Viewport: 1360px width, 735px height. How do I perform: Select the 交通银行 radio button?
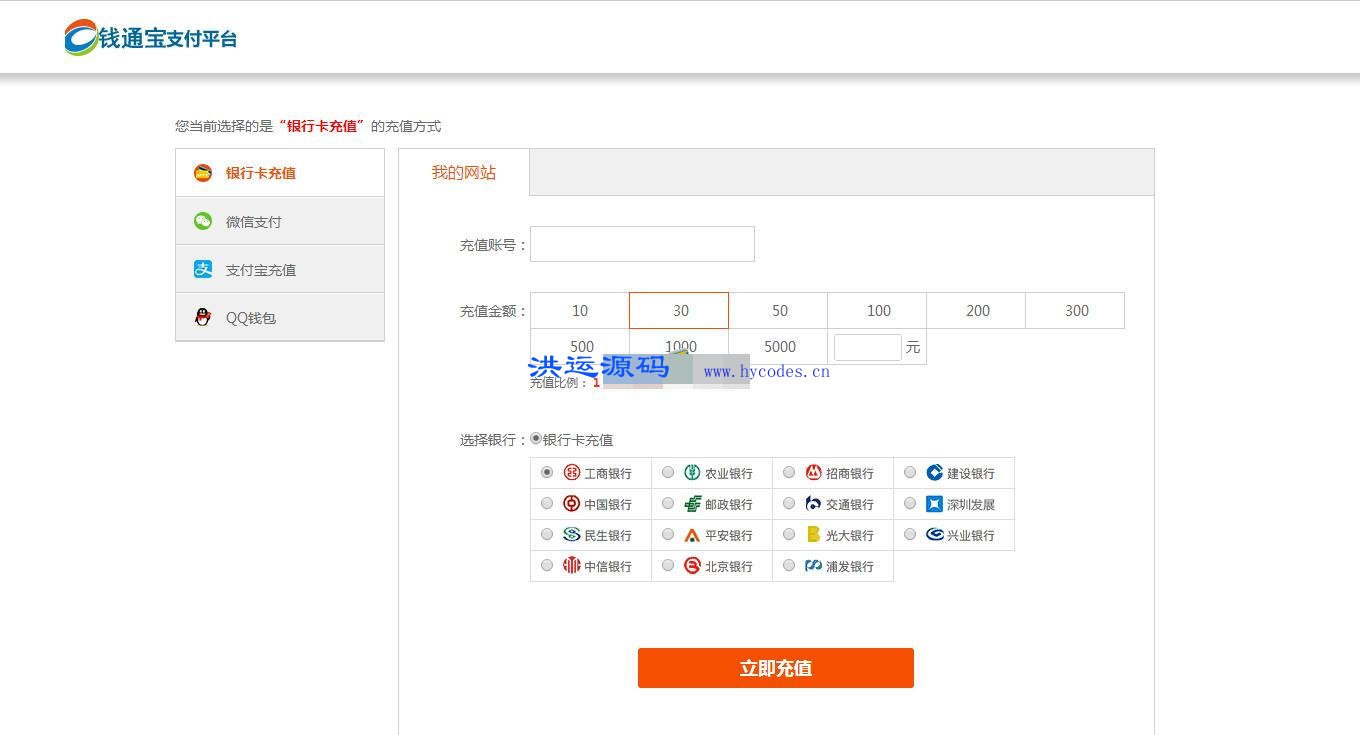(x=789, y=503)
